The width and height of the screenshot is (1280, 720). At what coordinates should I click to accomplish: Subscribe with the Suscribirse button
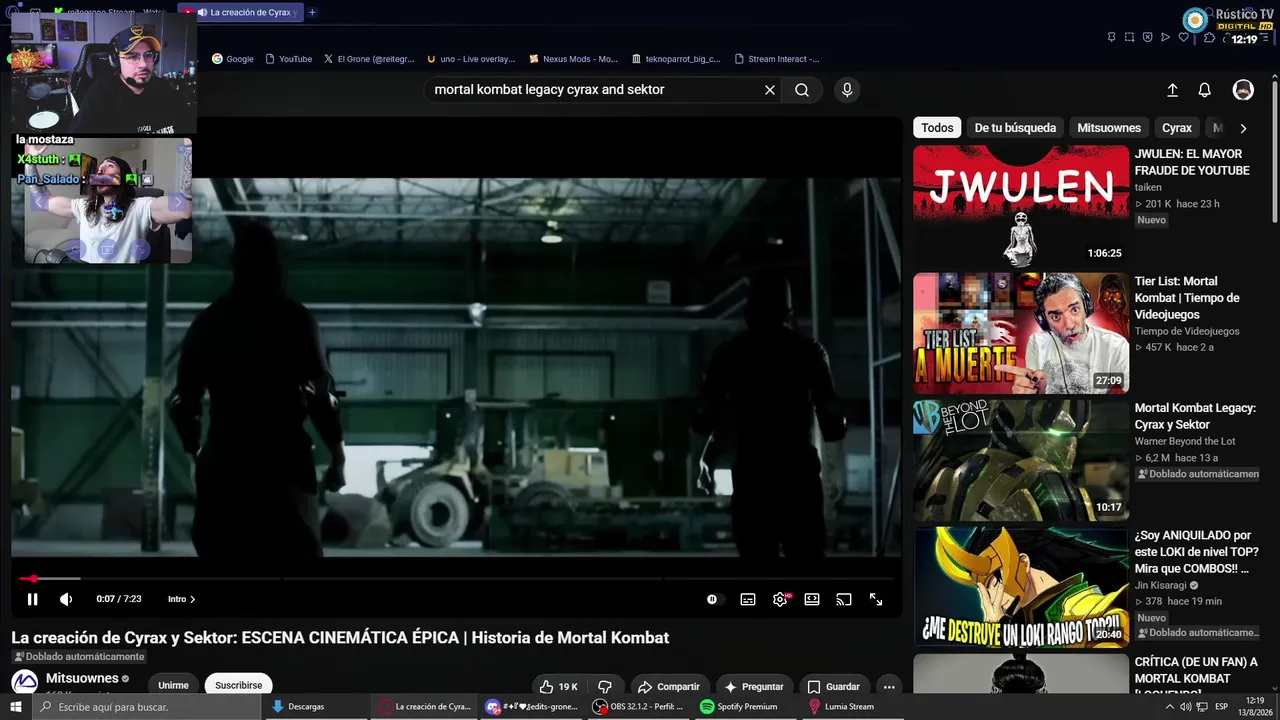[x=238, y=686]
